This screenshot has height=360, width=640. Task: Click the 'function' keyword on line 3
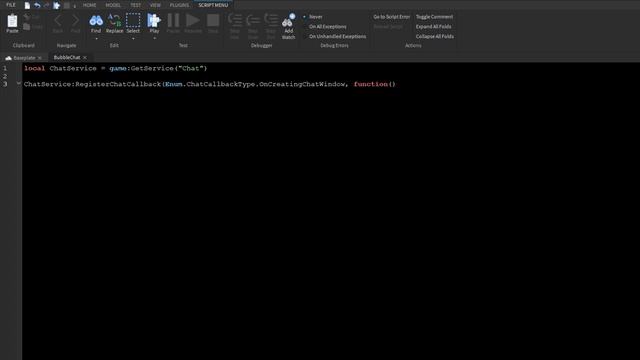click(x=371, y=84)
